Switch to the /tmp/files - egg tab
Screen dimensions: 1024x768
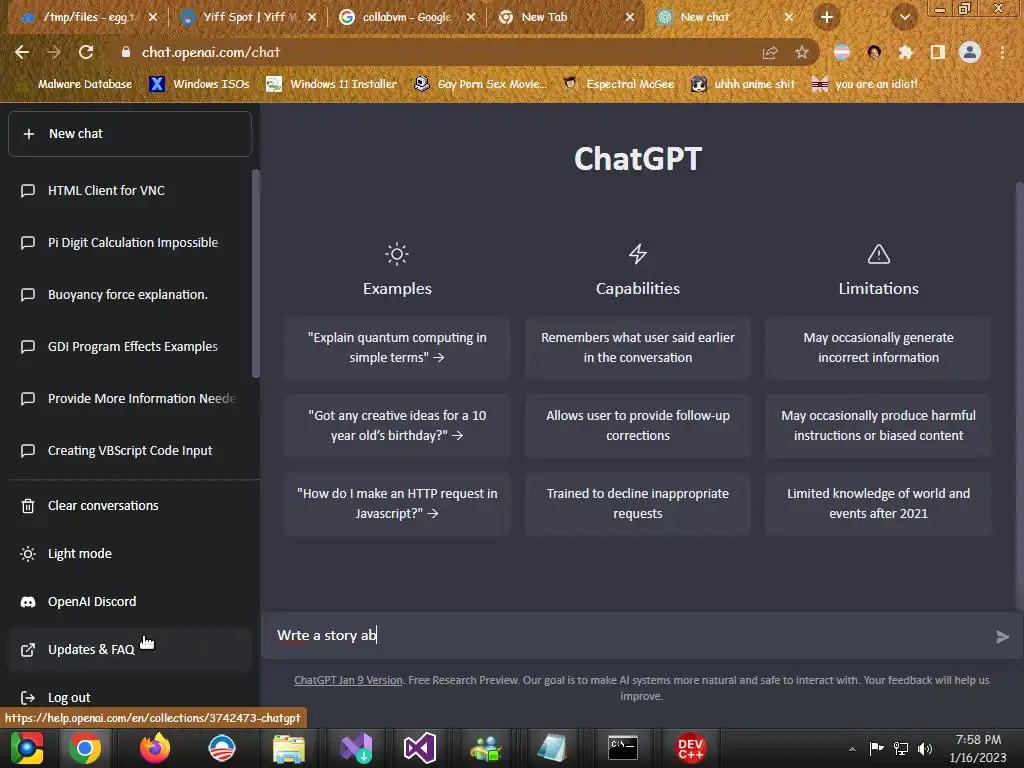click(x=86, y=17)
